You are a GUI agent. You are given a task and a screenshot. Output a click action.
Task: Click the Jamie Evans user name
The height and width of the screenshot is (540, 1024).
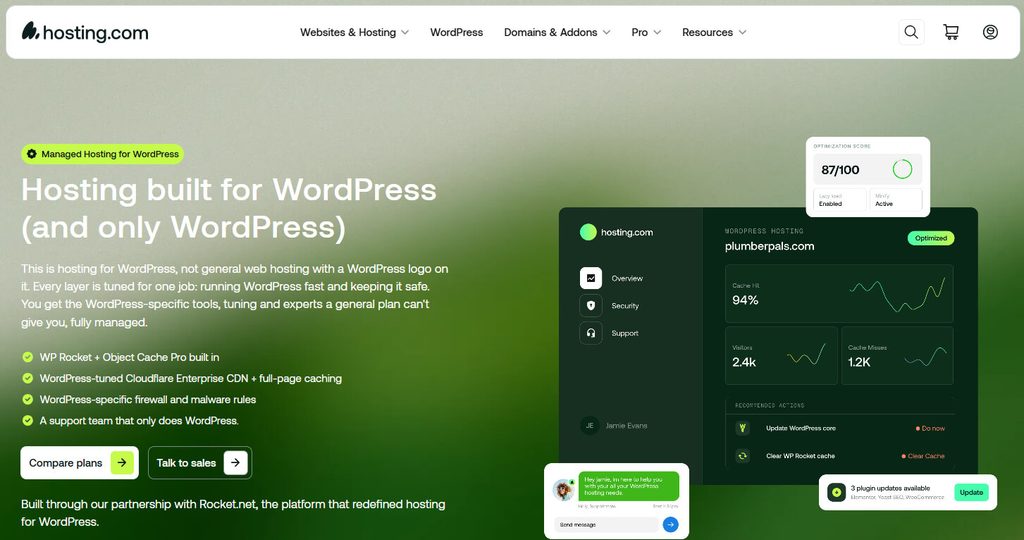tap(626, 426)
